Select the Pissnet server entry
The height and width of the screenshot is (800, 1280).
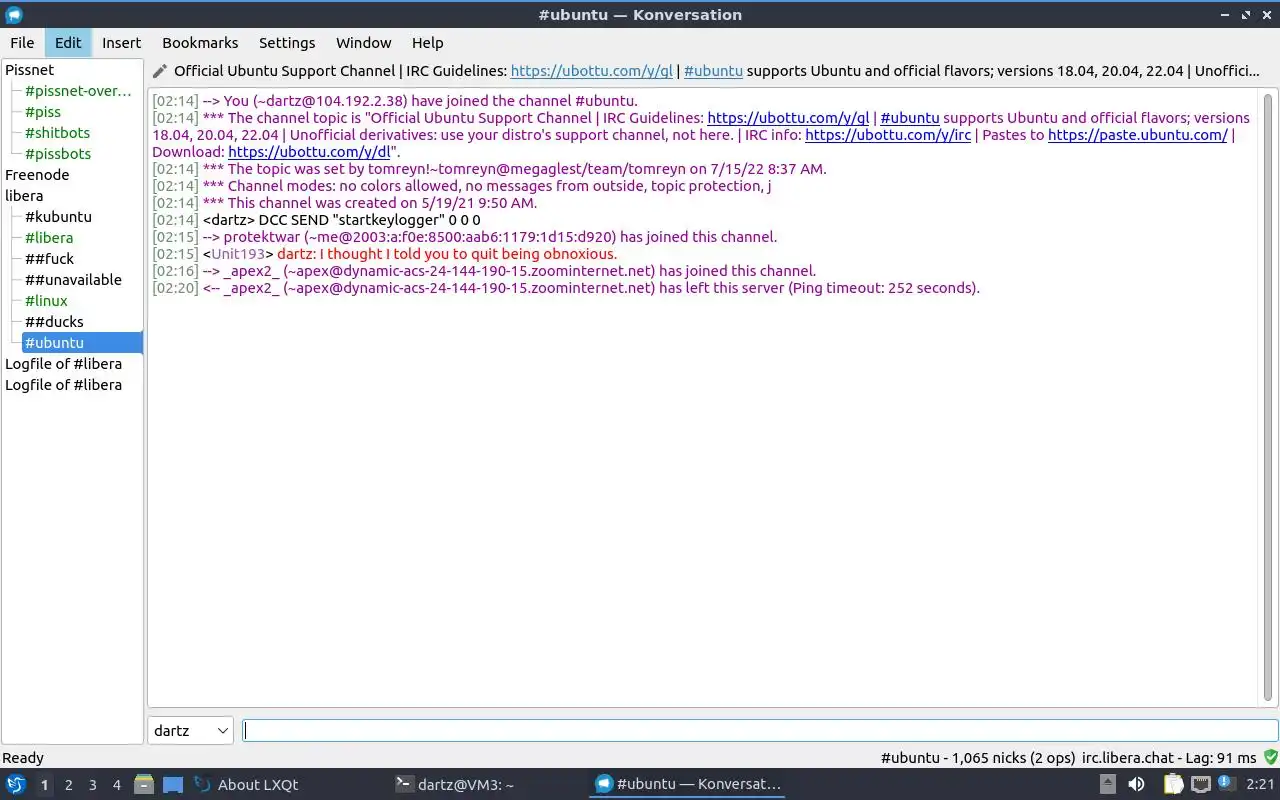(30, 70)
